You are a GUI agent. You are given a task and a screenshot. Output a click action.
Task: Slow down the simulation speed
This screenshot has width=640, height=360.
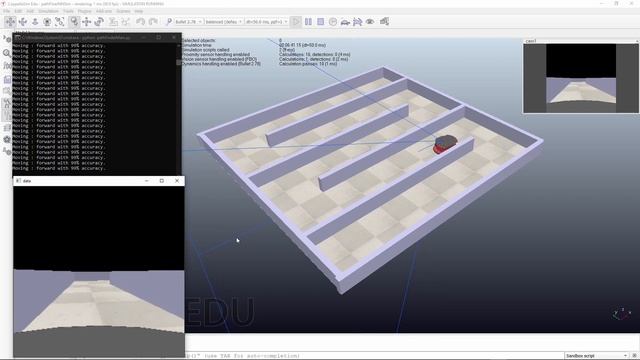click(x=345, y=22)
